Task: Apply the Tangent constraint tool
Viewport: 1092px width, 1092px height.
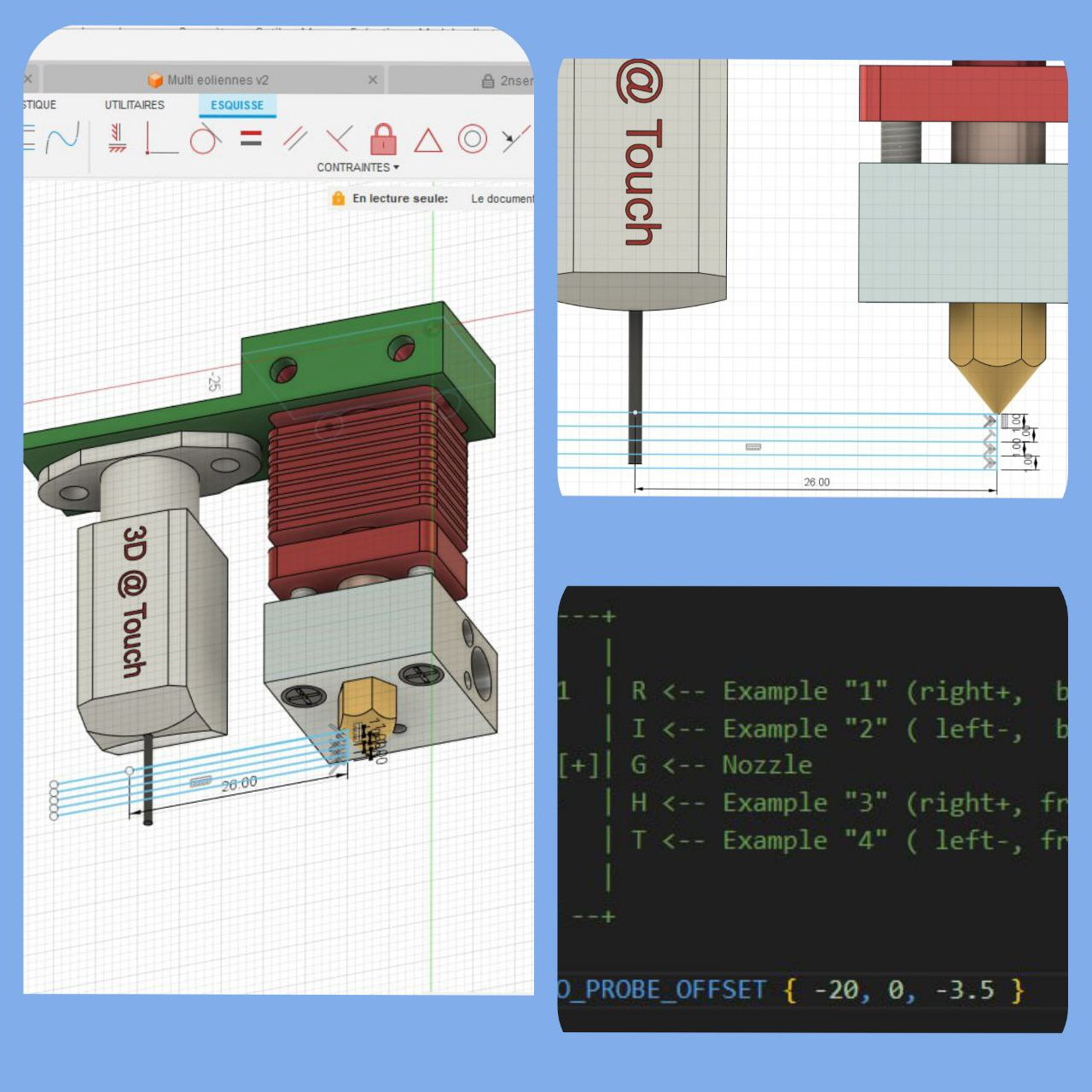Action: 205,138
